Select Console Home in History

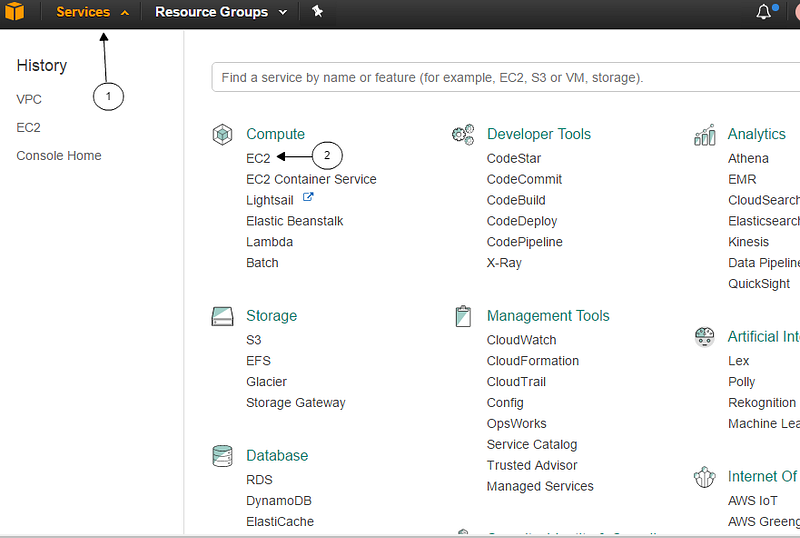click(59, 156)
